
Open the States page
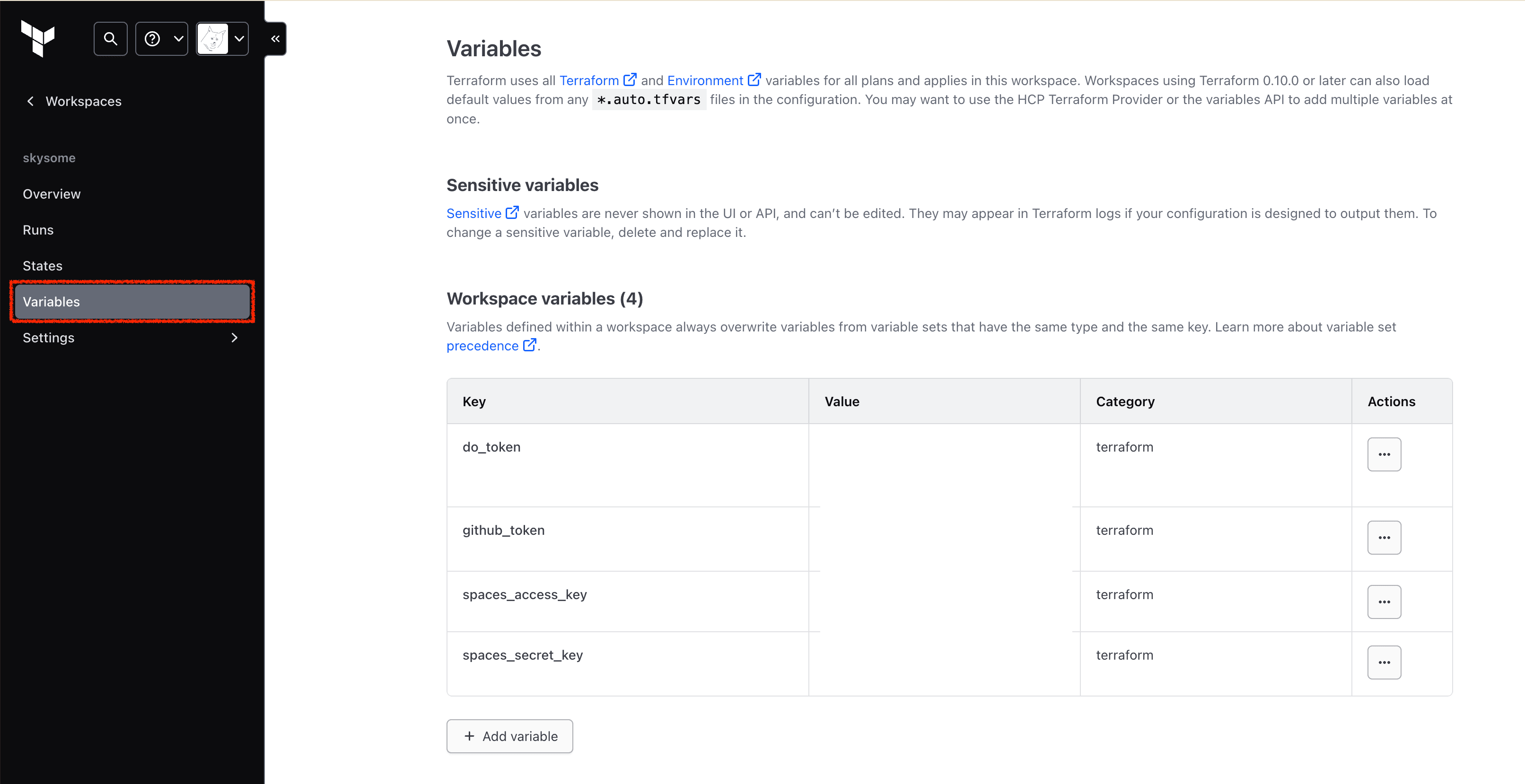pyautogui.click(x=42, y=265)
